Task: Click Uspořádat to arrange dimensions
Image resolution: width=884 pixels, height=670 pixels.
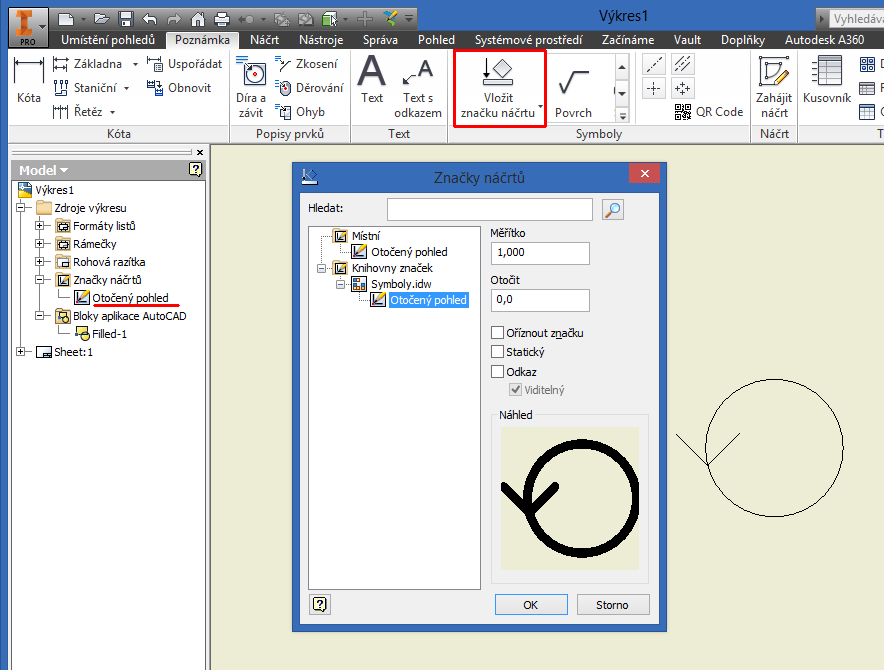Action: [184, 64]
